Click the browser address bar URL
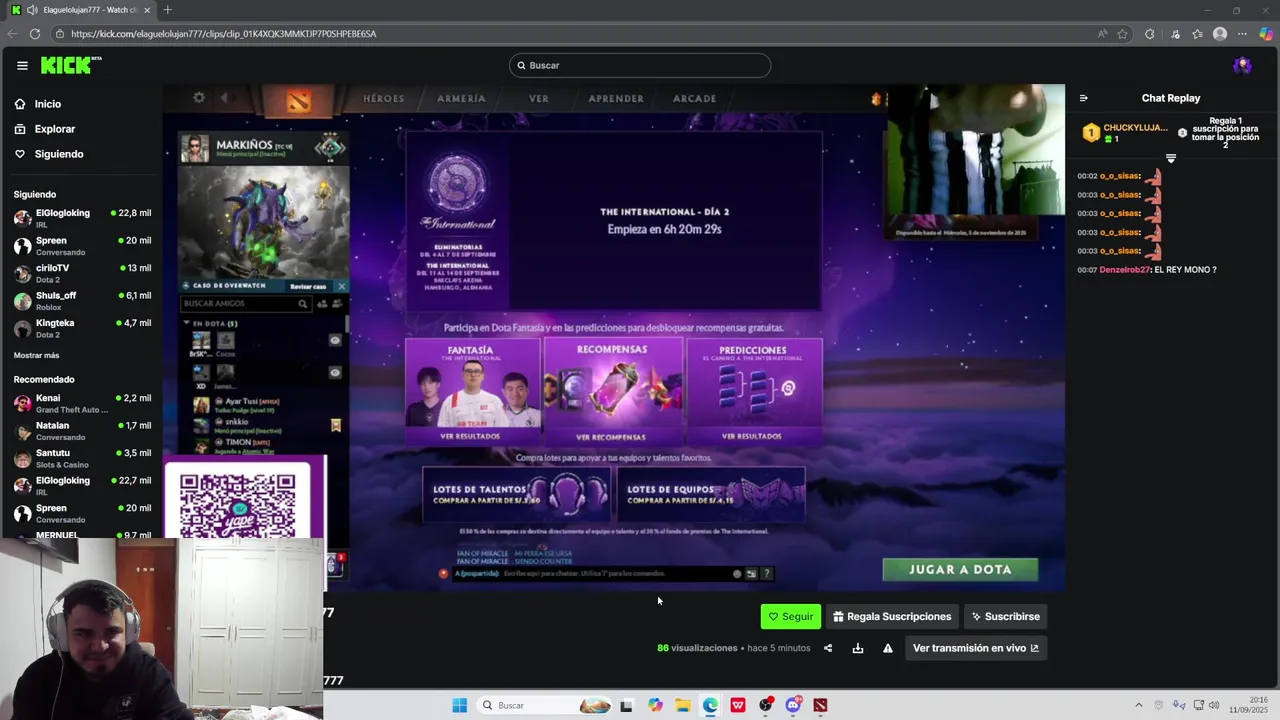 click(223, 34)
